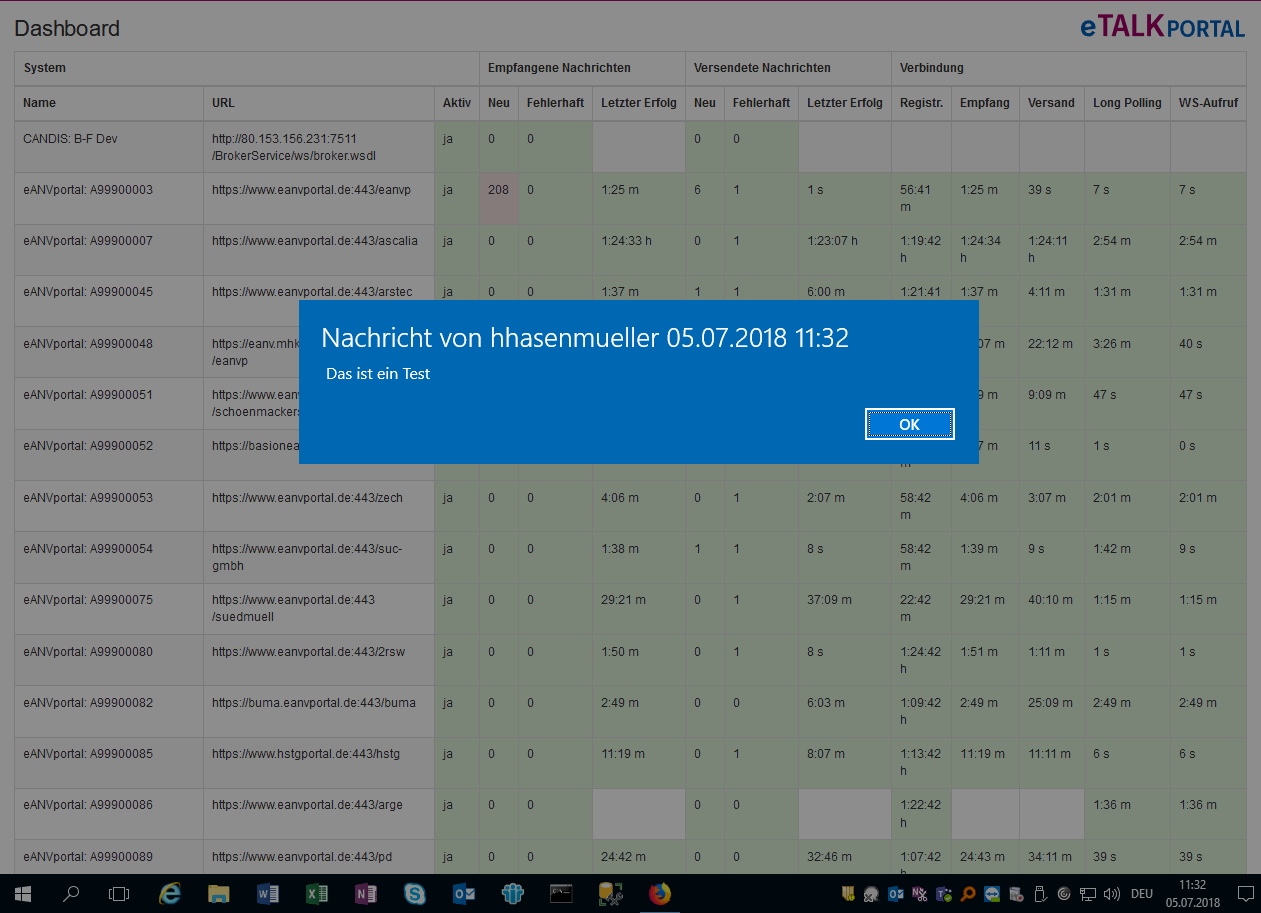The image size is (1261, 913).
Task: Launch Internet Explorer from the taskbar
Action: click(x=170, y=894)
